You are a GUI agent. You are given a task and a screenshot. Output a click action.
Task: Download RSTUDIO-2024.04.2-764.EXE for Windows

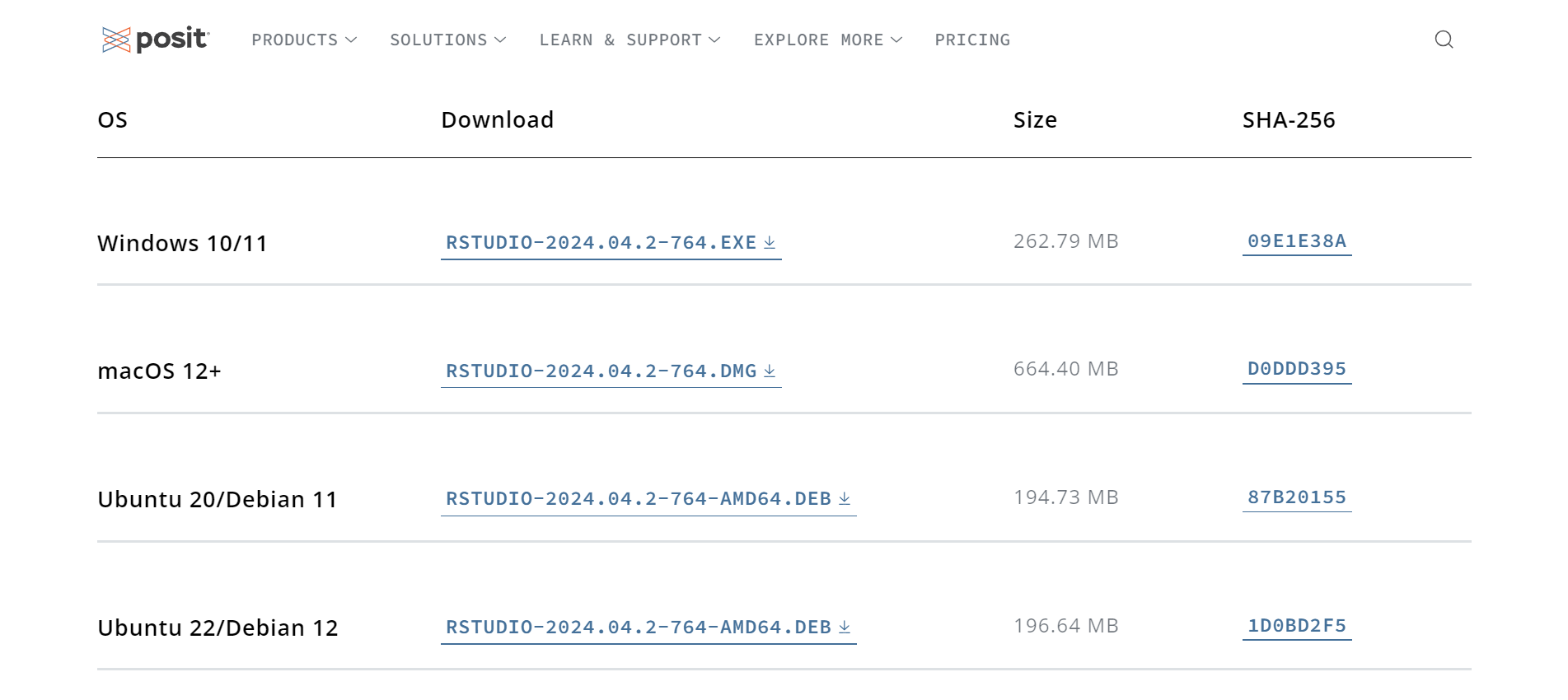point(611,243)
